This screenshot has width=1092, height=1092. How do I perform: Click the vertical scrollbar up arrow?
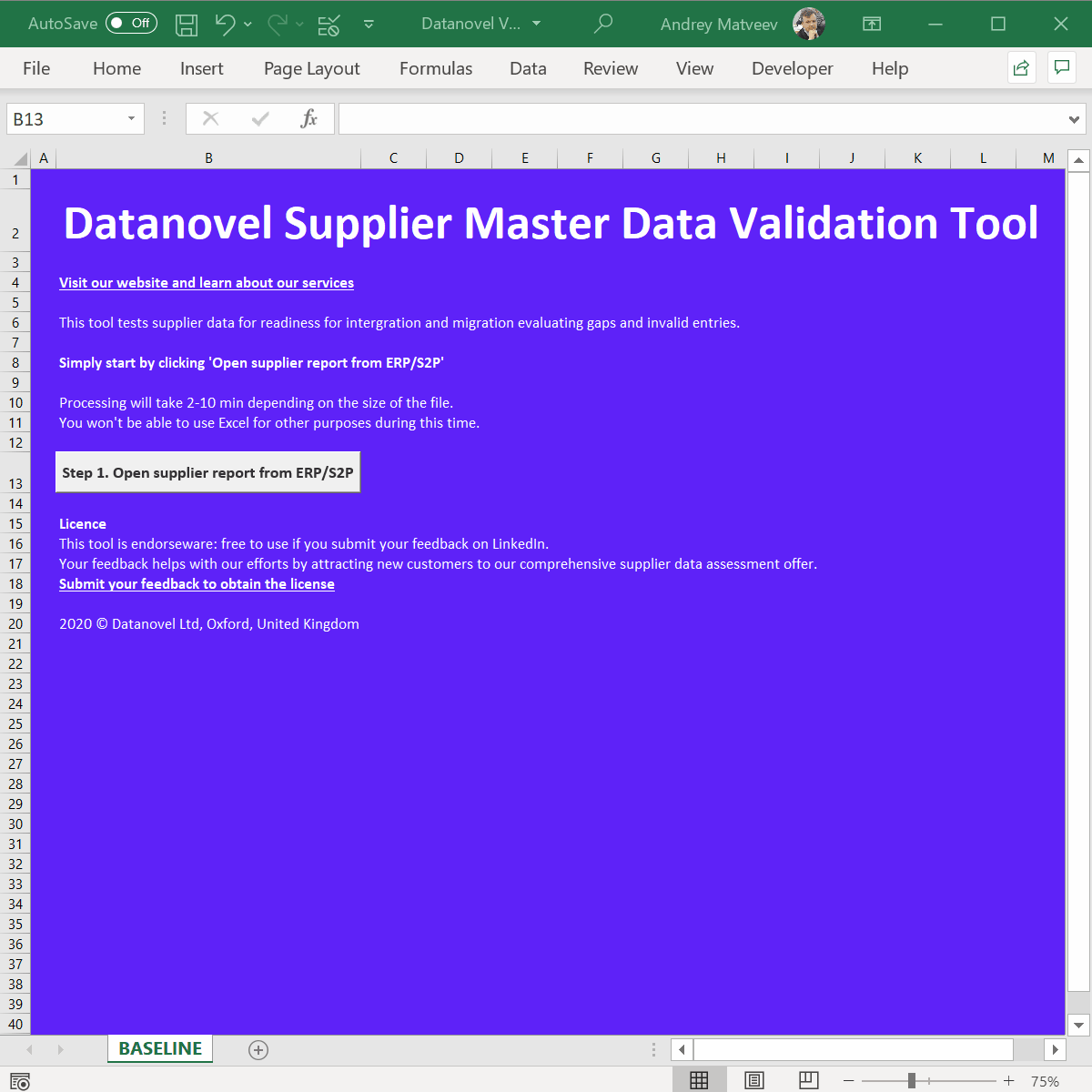[1078, 161]
